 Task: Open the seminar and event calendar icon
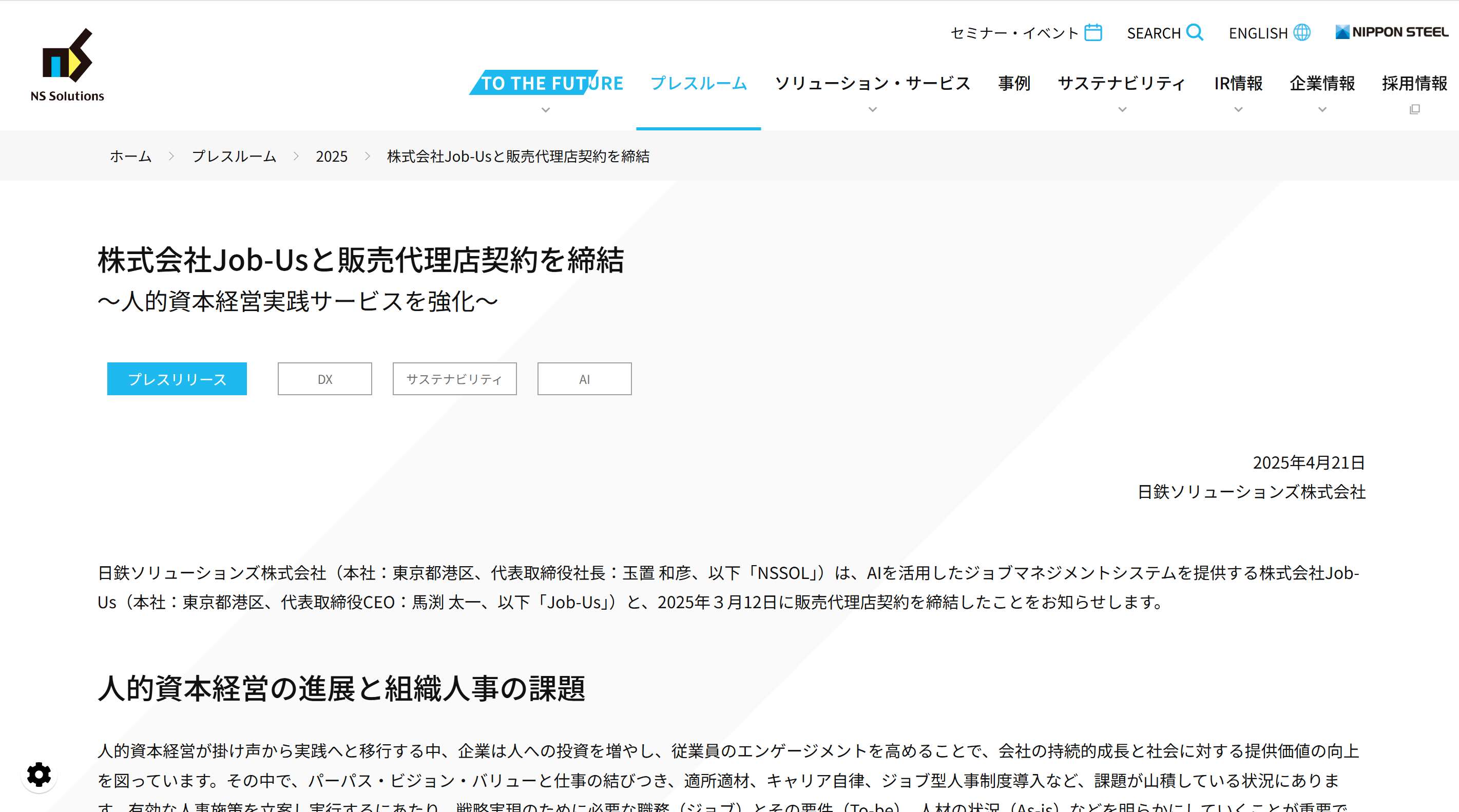pos(1092,33)
